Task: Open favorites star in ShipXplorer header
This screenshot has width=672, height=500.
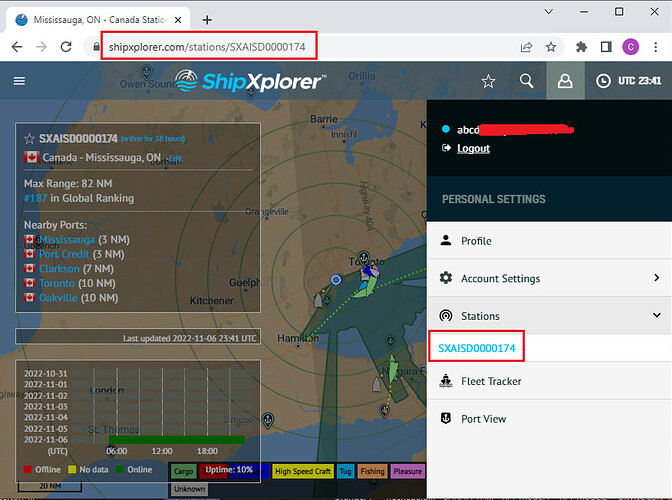Action: (x=488, y=81)
